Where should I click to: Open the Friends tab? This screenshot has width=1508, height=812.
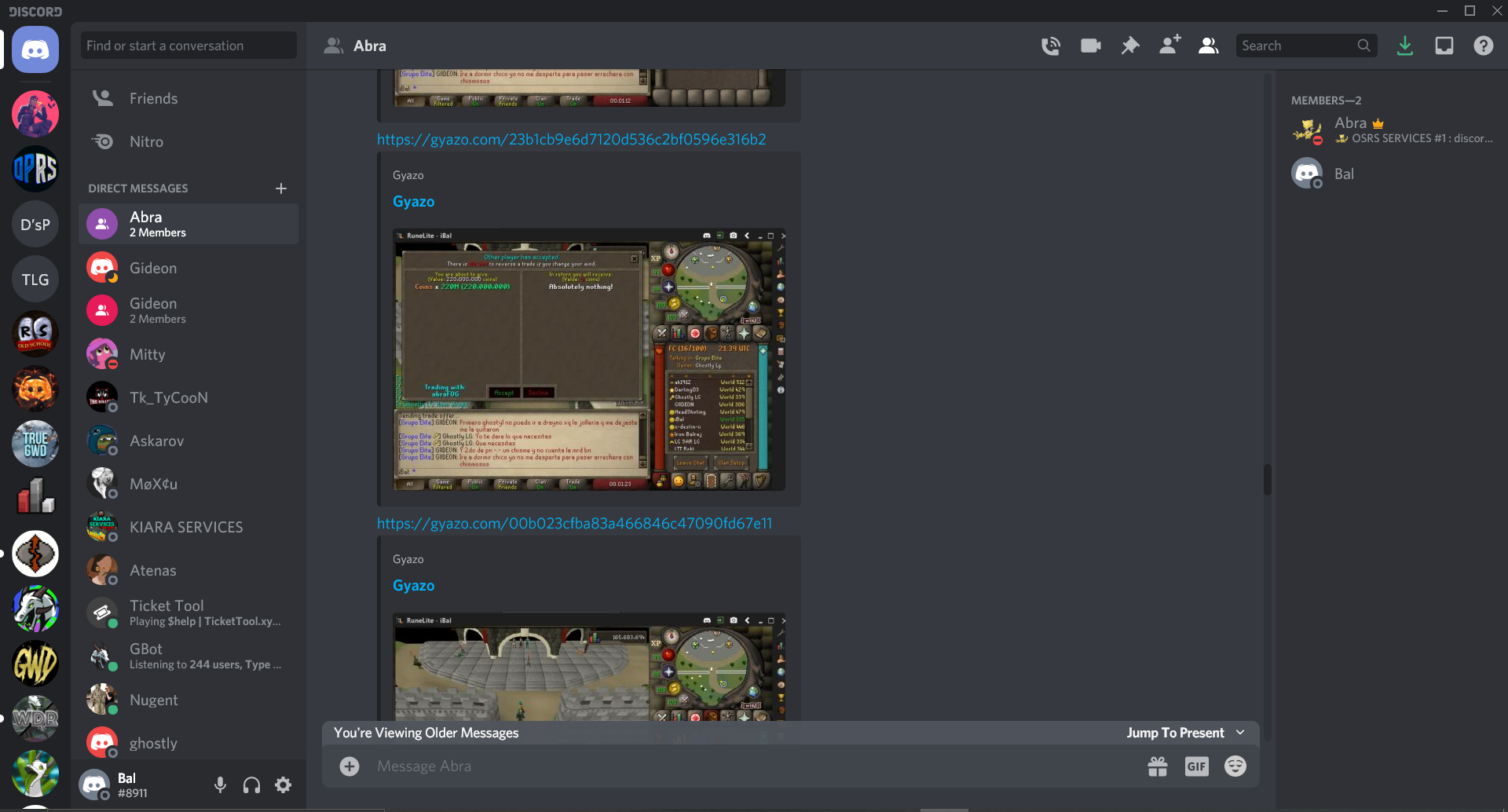click(x=188, y=98)
